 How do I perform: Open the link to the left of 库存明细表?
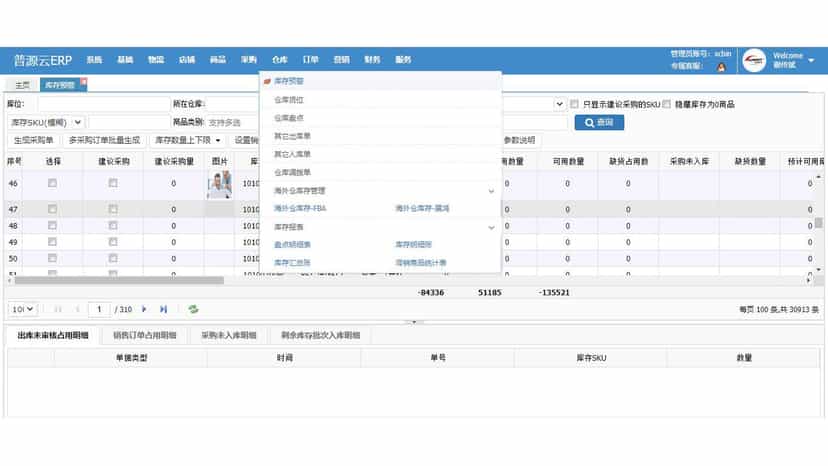tap(292, 245)
